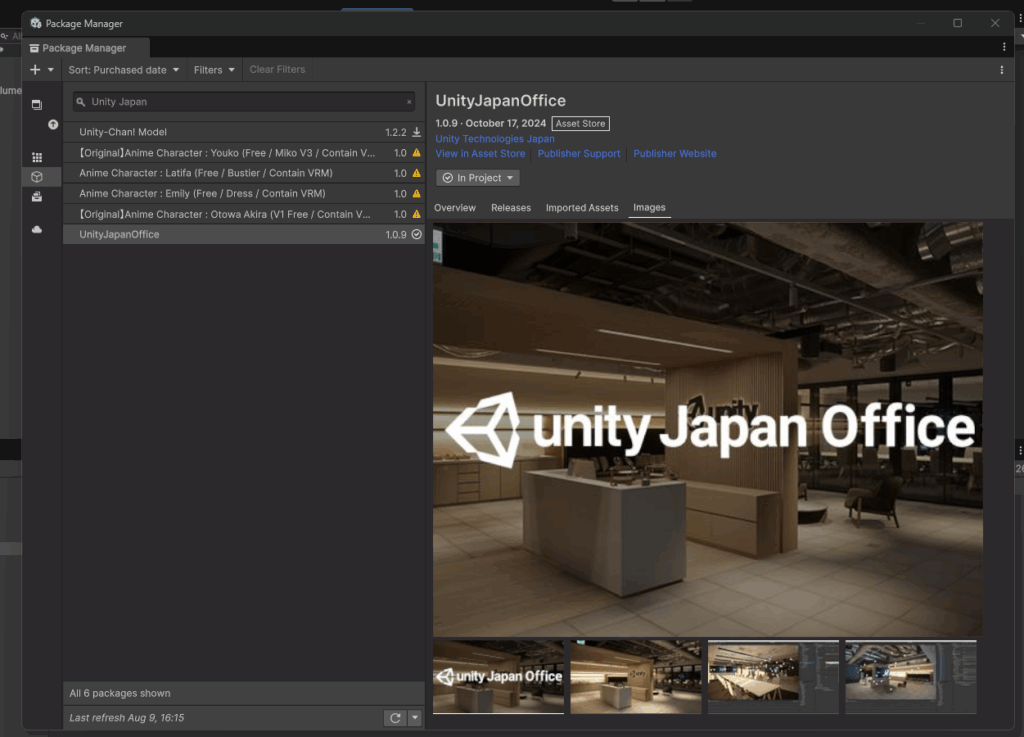Select the Anime Character : Latifa package
The image size is (1024, 737).
pyautogui.click(x=244, y=173)
